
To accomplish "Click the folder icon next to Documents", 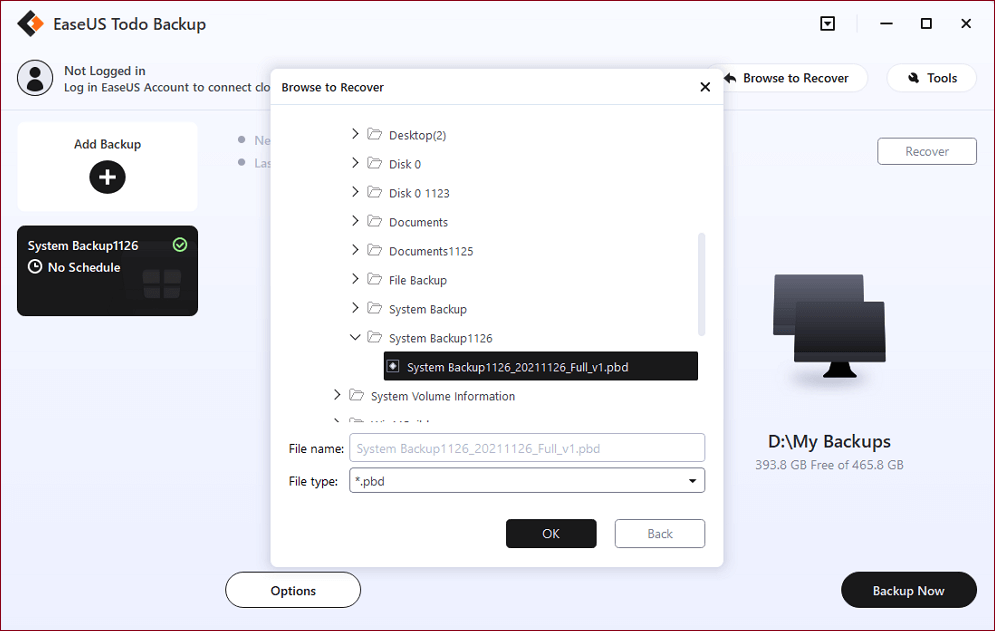I will (375, 222).
